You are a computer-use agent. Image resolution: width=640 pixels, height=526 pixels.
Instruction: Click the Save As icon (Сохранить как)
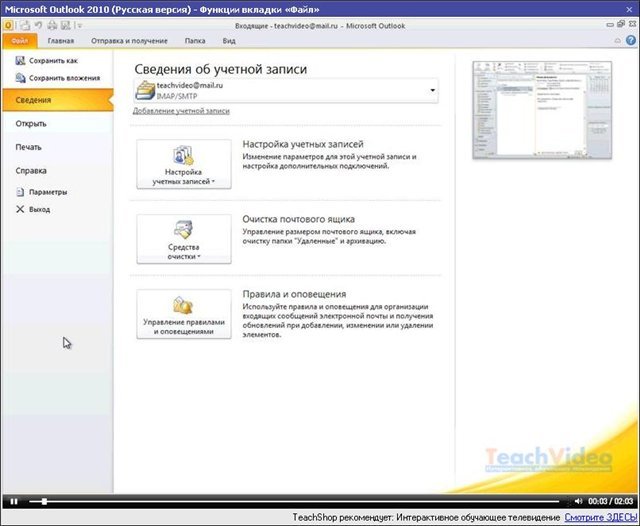tap(20, 62)
